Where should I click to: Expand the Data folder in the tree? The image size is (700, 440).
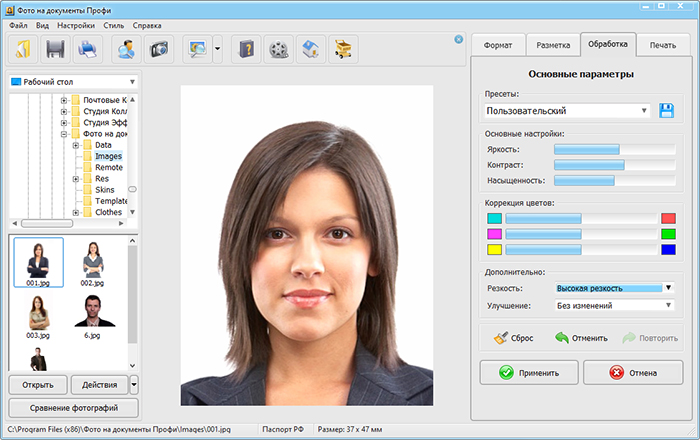[75, 145]
